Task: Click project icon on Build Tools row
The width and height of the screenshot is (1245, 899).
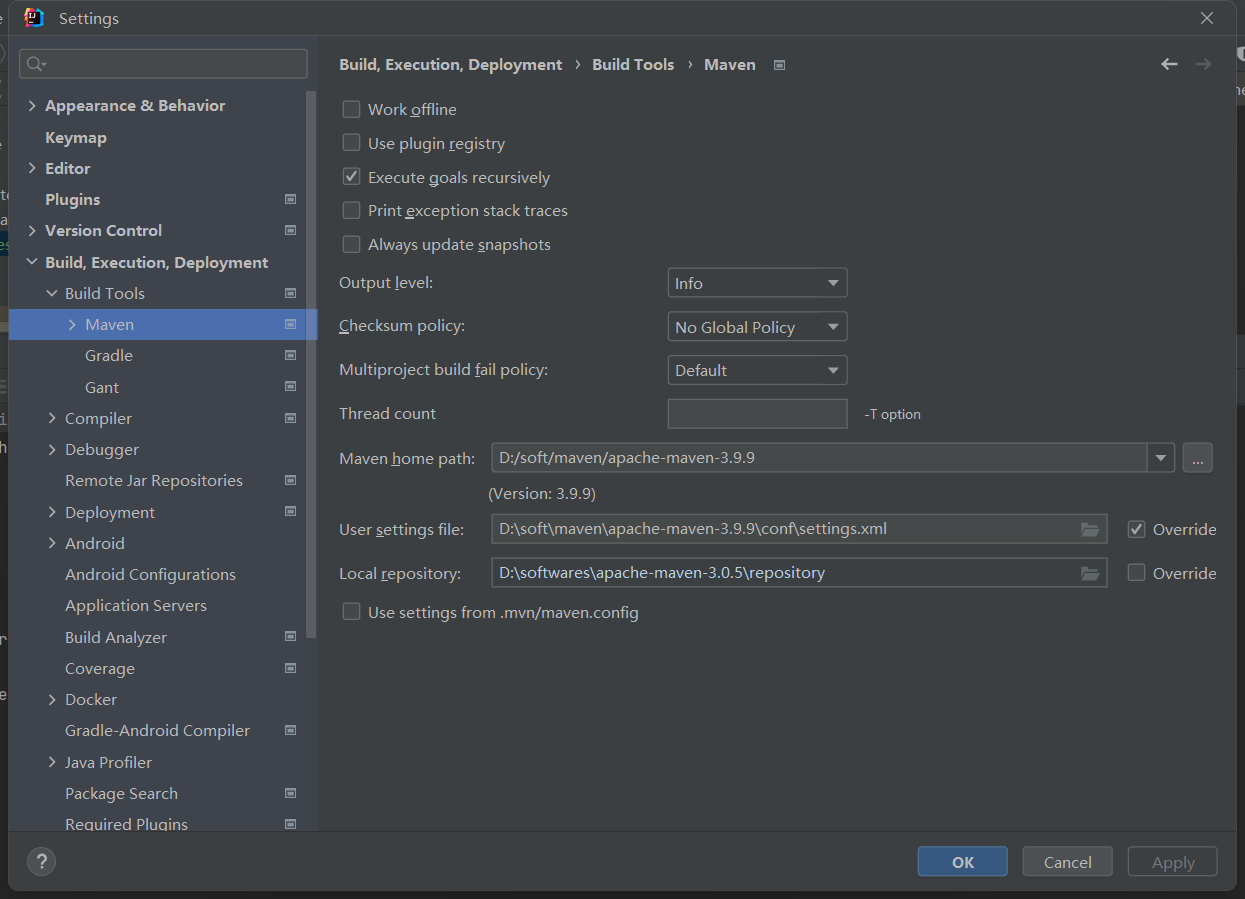Action: pyautogui.click(x=290, y=293)
